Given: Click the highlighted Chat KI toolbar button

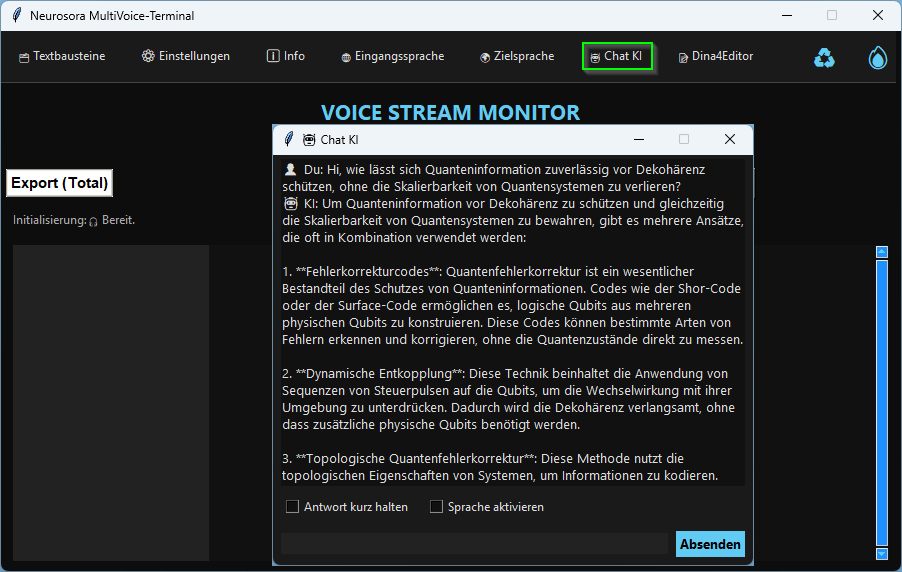Looking at the screenshot, I should pos(617,56).
